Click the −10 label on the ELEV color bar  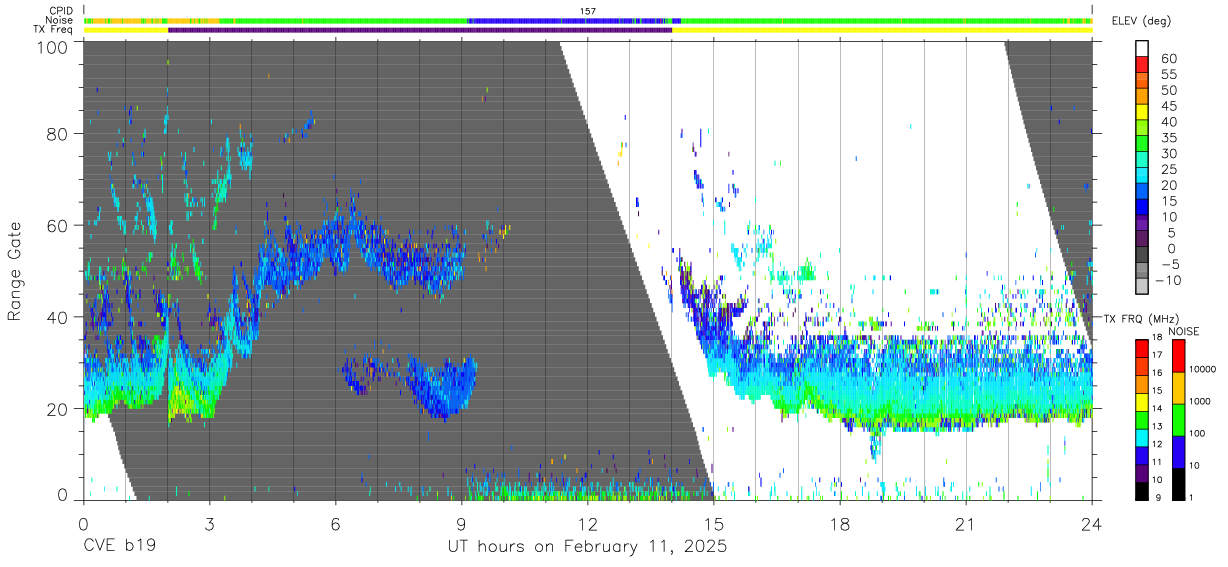point(1167,280)
